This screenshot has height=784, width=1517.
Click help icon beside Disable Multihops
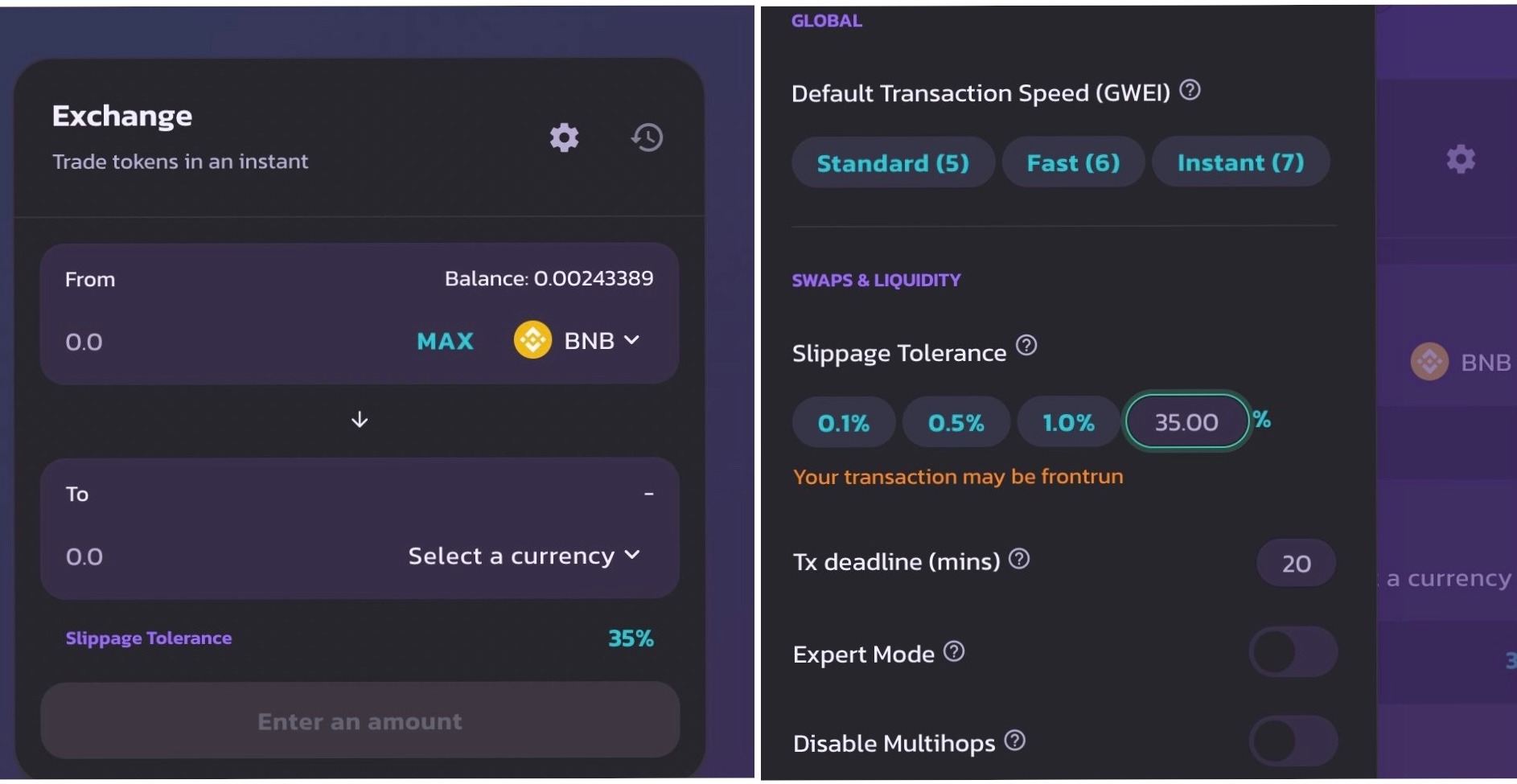(1015, 741)
